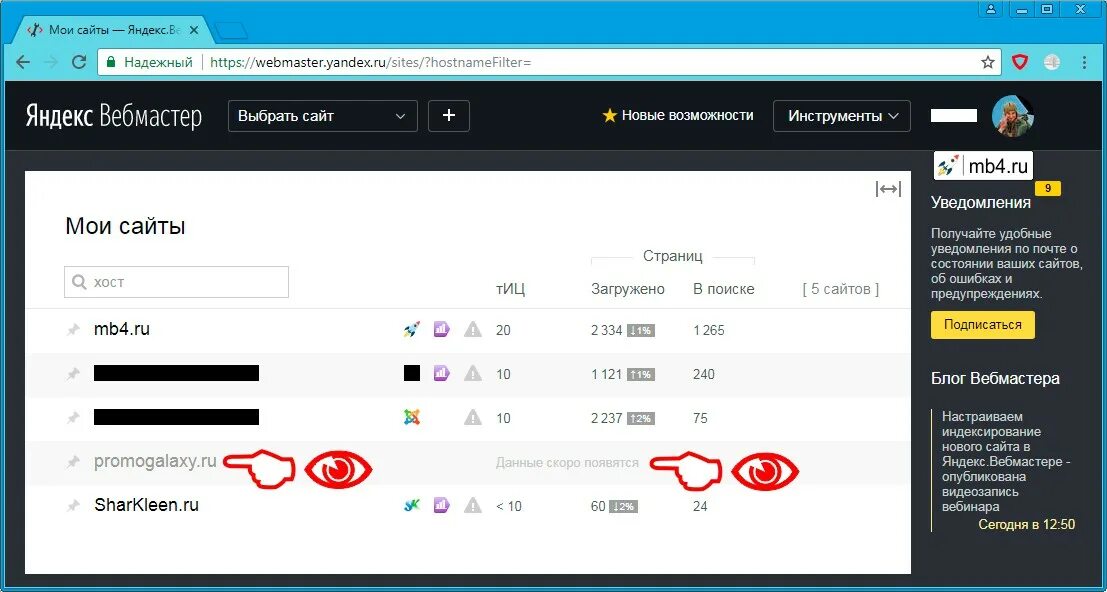Click pin icon in row with 2 237 pages
Screen dimensions: 1107x592
[73, 418]
